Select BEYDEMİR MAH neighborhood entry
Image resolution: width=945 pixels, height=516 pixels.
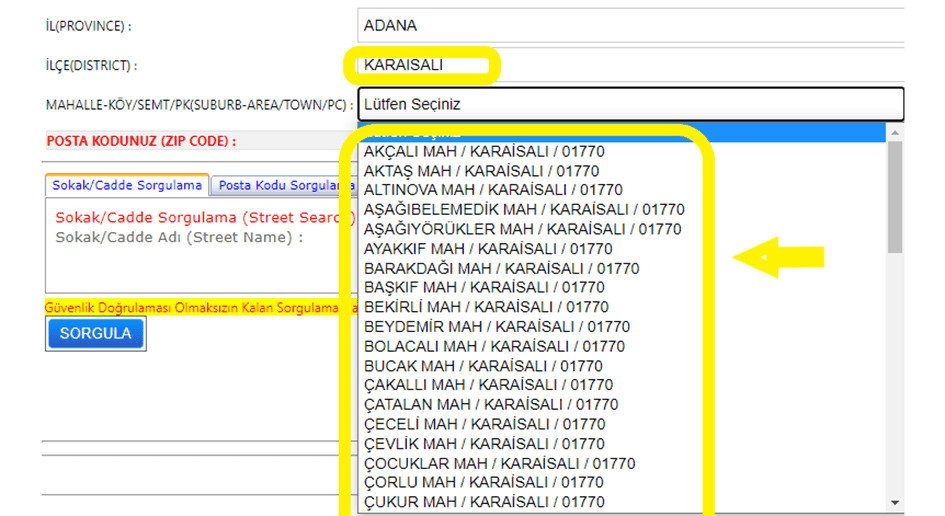pyautogui.click(x=497, y=327)
